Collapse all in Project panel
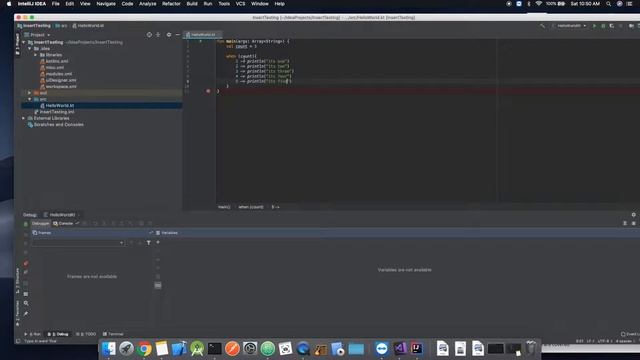This screenshot has height=360, width=640. tap(158, 35)
